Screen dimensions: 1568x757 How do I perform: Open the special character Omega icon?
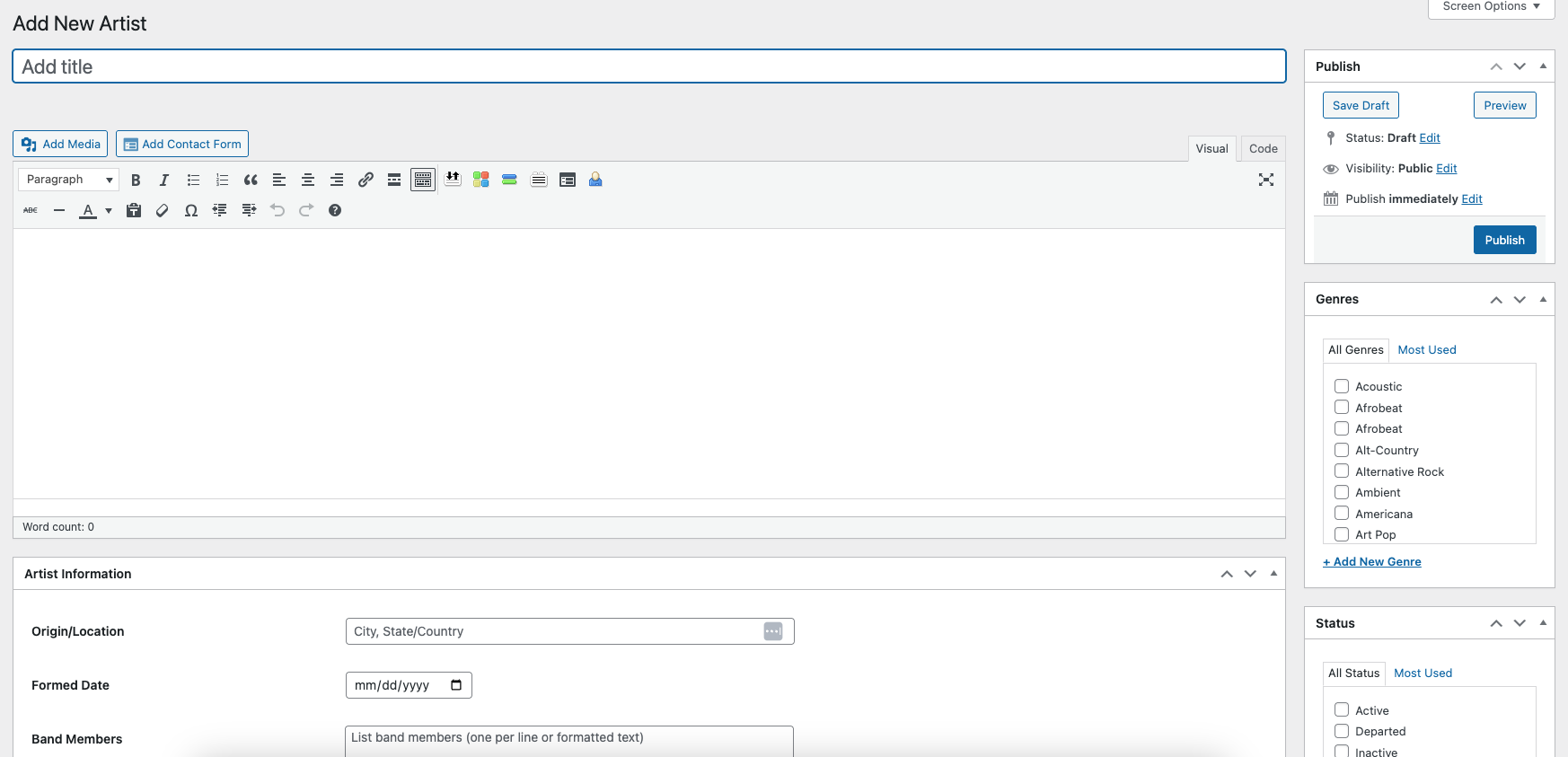(x=191, y=210)
